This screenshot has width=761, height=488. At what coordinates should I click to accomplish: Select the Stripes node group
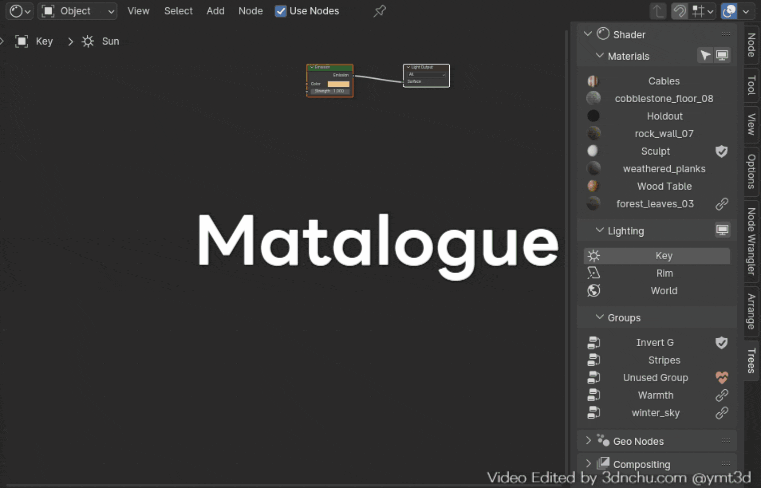(657, 360)
